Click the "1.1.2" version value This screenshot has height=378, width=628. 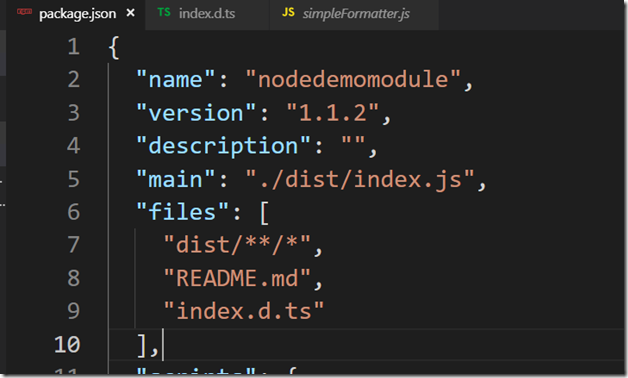pyautogui.click(x=332, y=113)
